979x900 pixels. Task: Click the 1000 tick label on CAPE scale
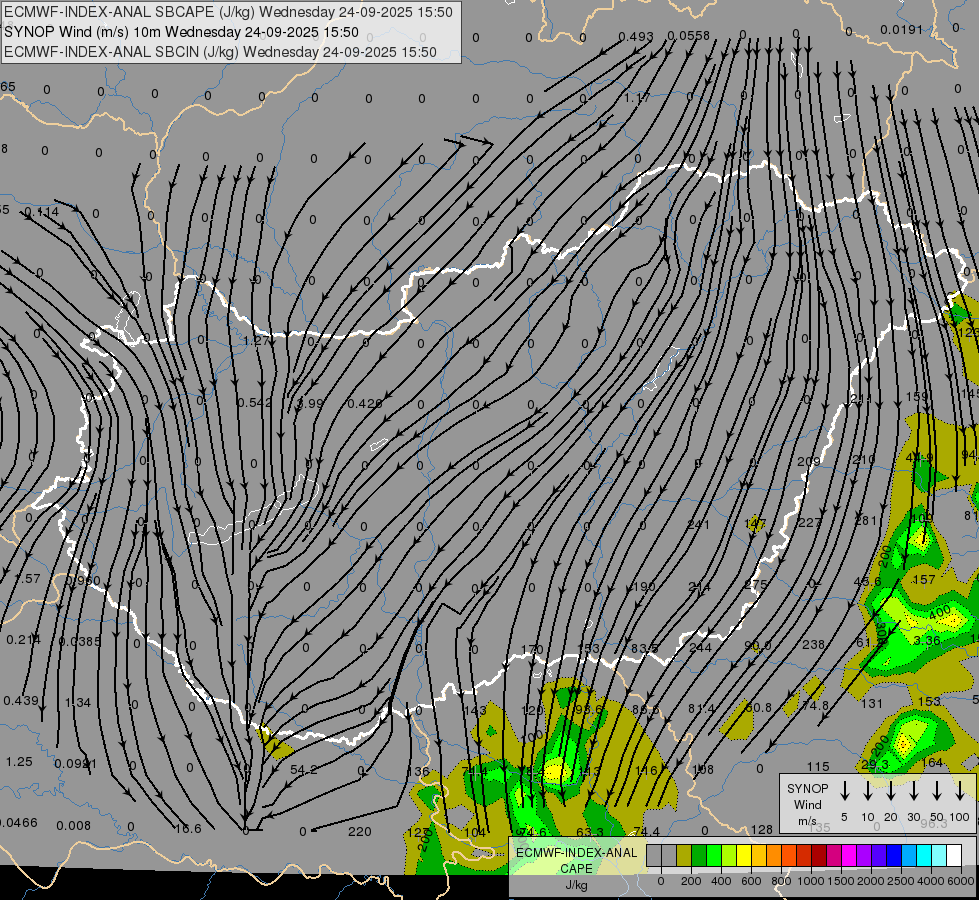coord(811,881)
